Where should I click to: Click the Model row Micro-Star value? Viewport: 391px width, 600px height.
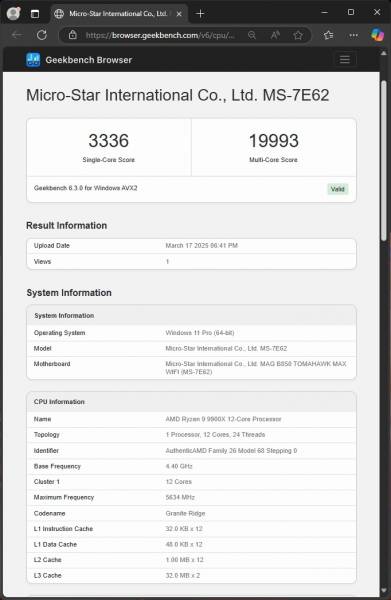(x=226, y=349)
